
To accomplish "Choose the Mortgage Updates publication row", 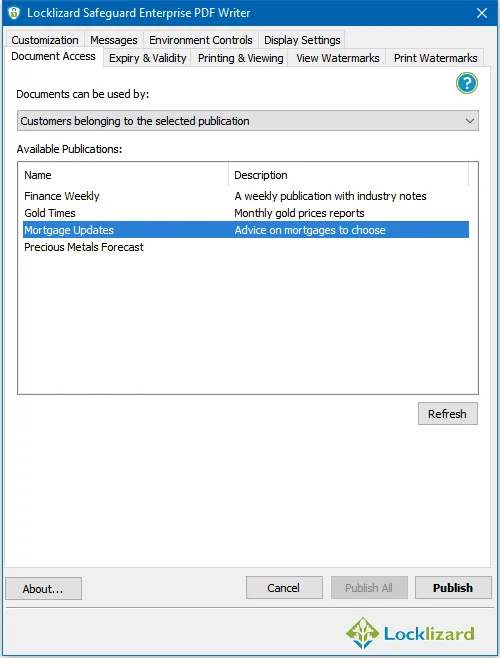I will point(246,230).
